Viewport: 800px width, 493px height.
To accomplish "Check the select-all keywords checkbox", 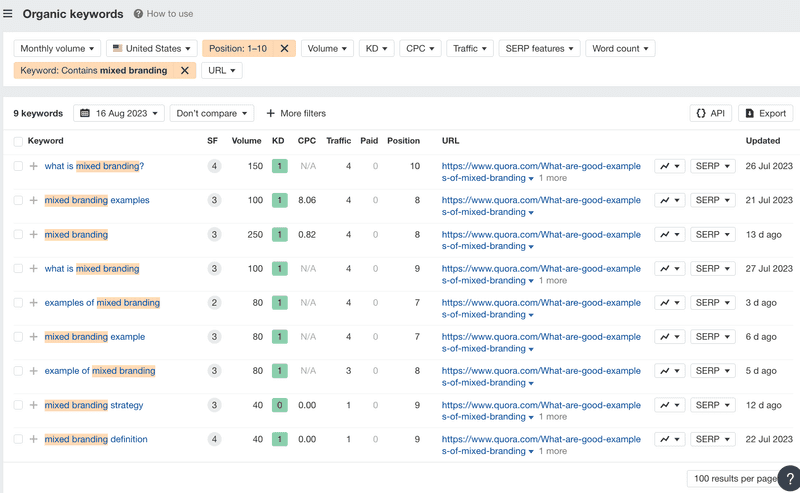I will 18,141.
